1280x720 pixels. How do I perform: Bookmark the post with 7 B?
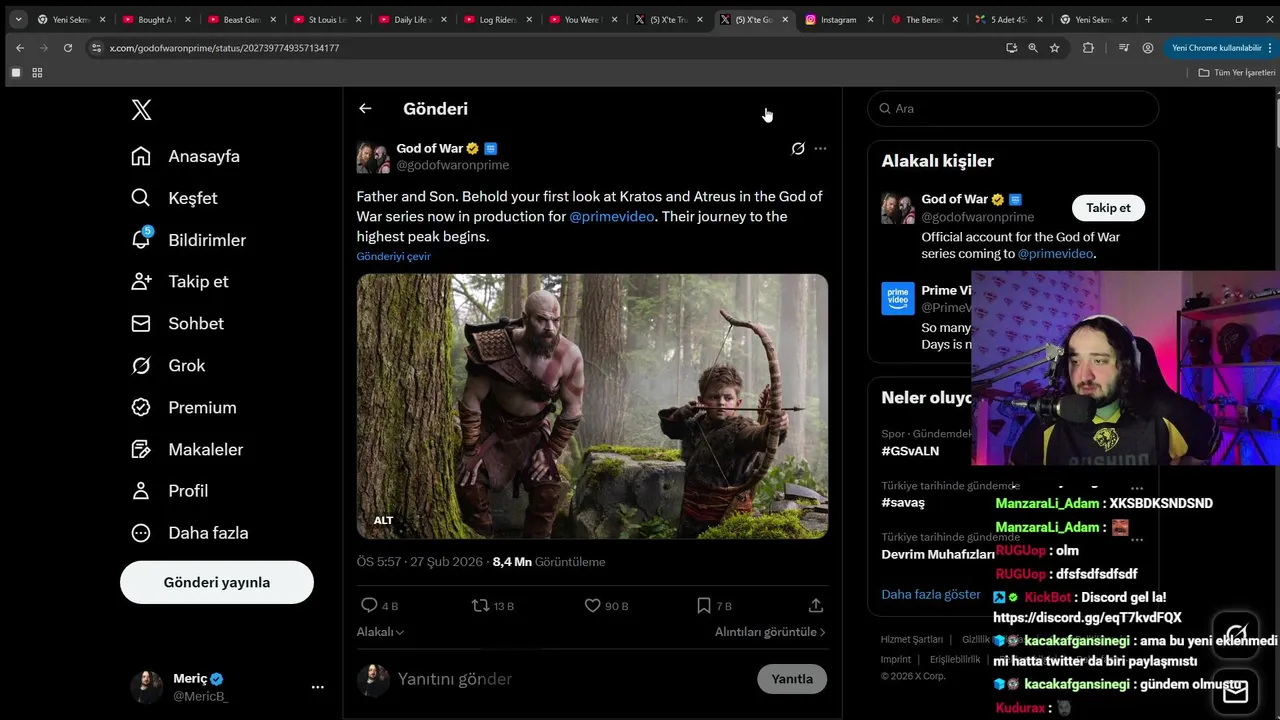[x=704, y=605]
